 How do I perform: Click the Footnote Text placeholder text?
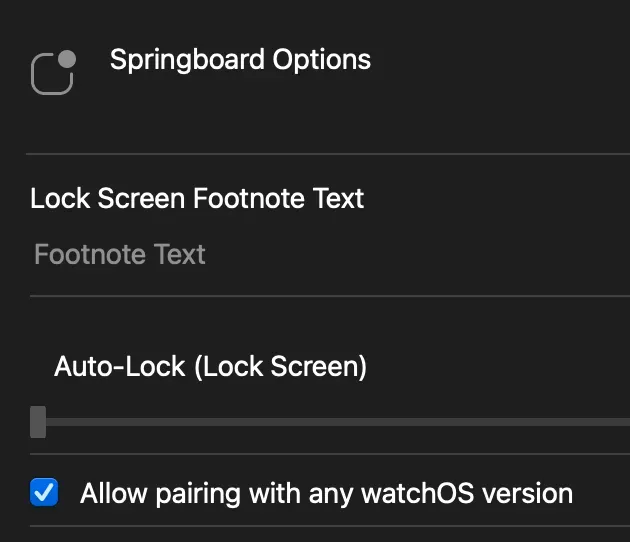point(120,254)
